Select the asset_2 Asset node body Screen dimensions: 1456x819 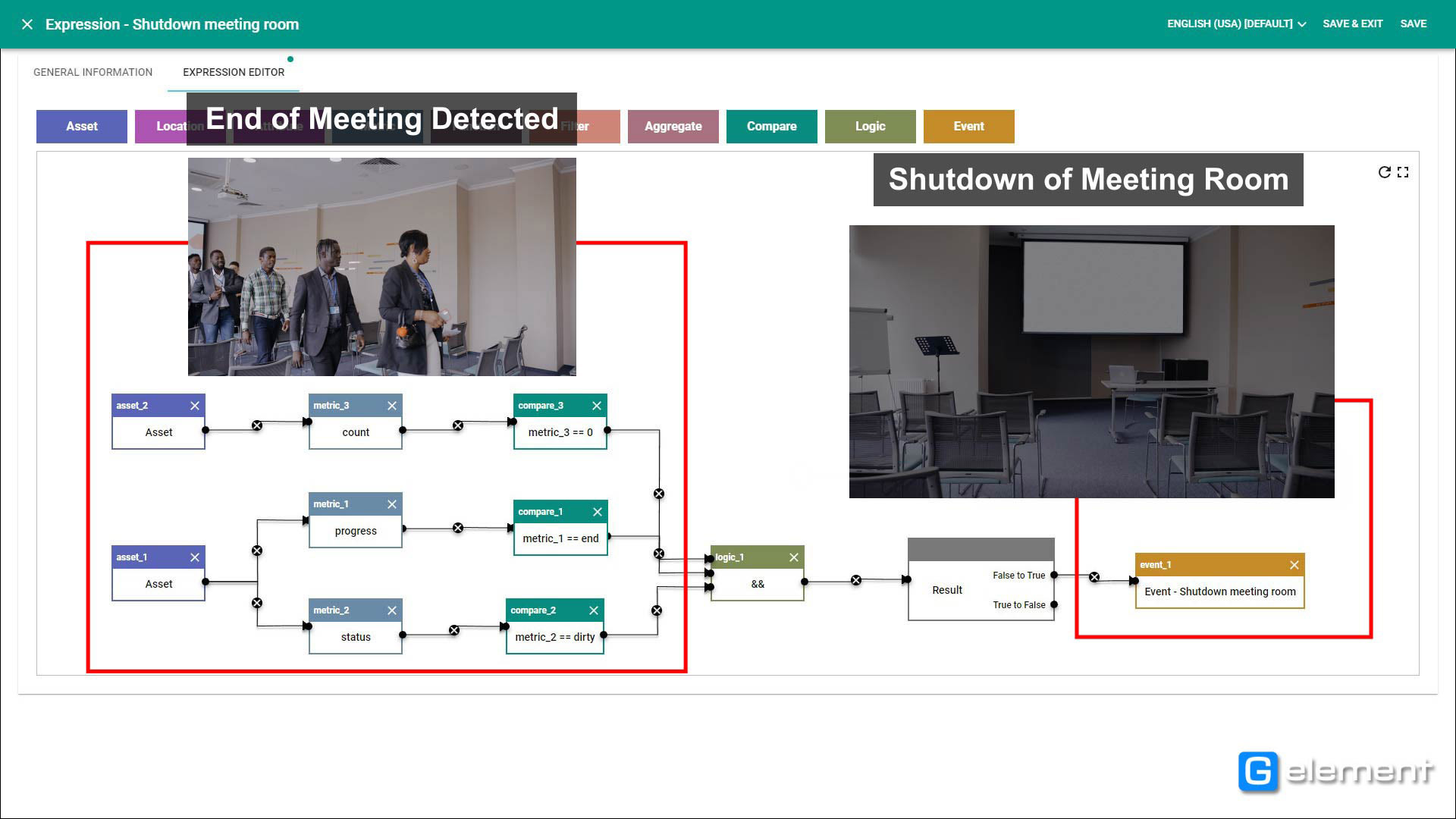point(158,432)
